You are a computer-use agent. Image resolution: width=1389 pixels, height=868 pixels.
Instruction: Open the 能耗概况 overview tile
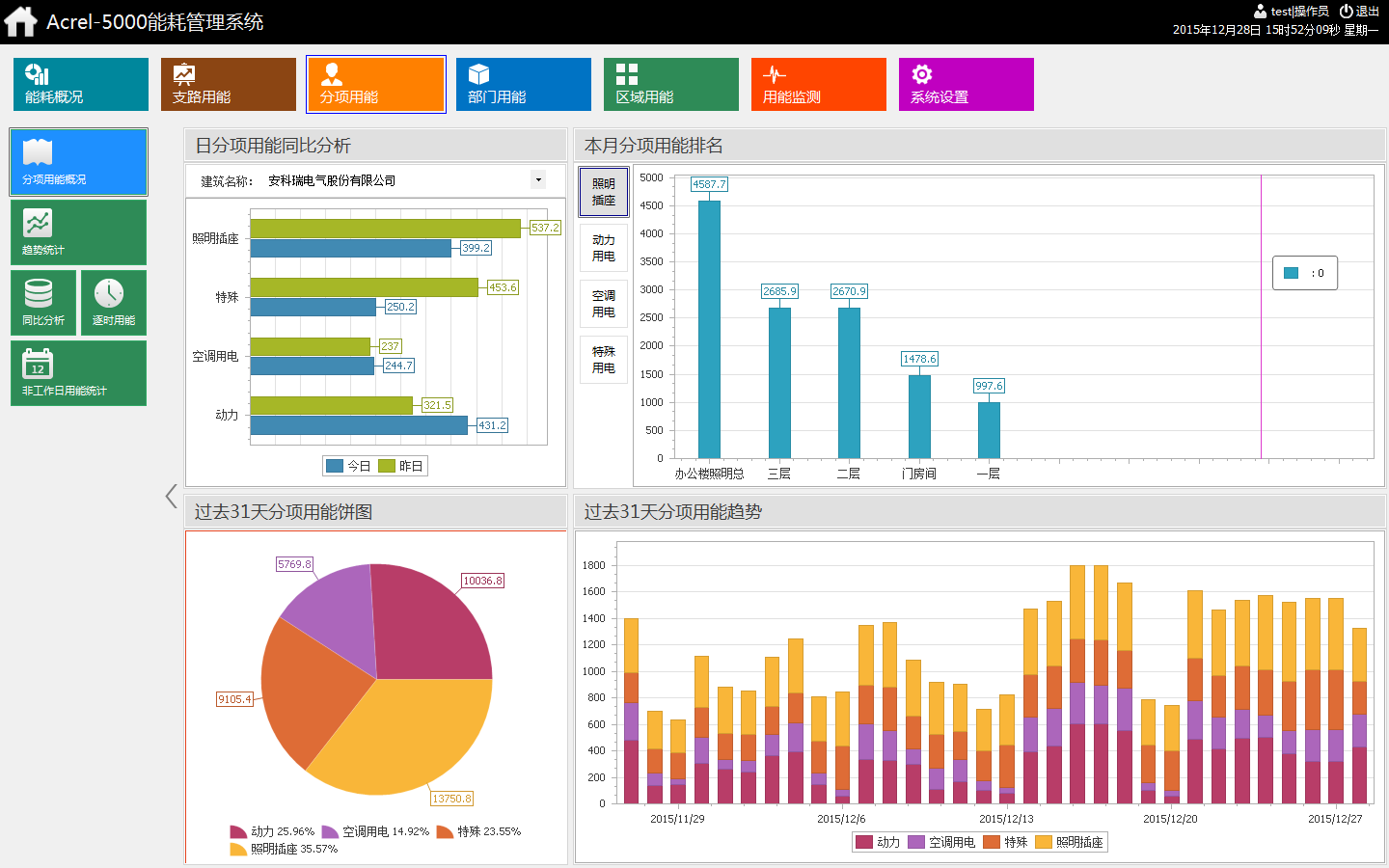(81, 85)
